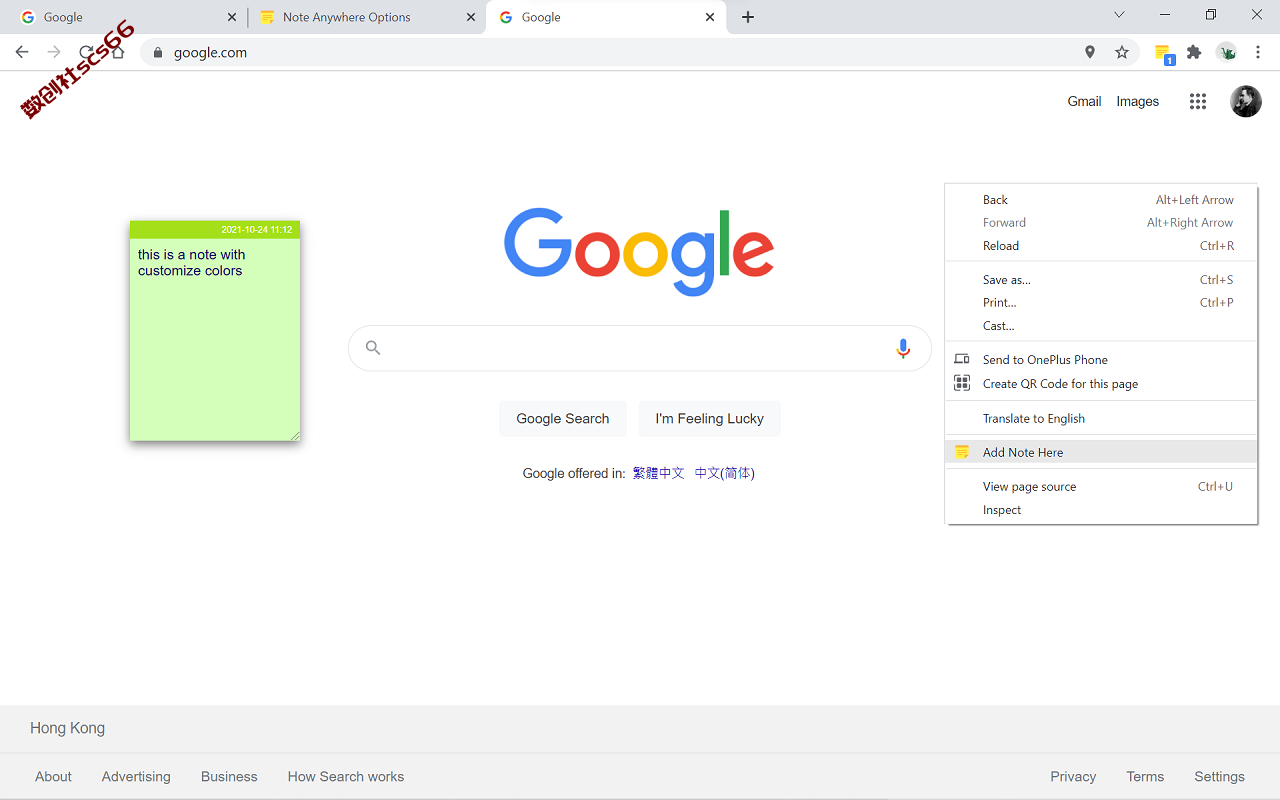
Task: Open the Gmail link
Action: coord(1084,101)
